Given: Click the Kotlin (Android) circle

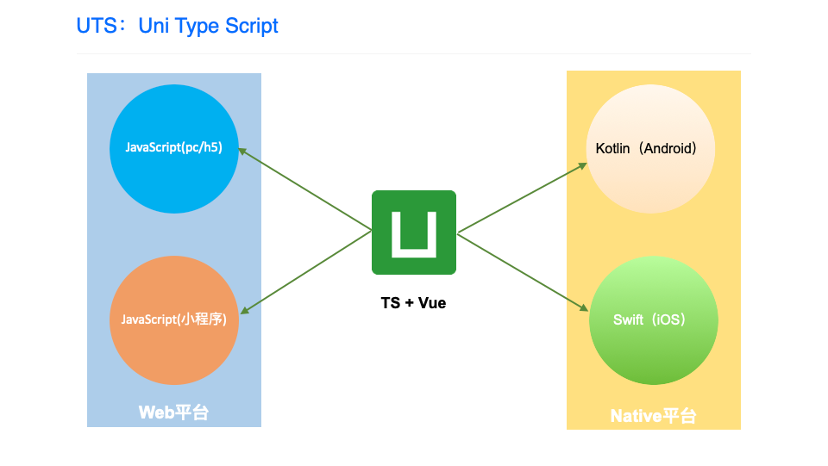Looking at the screenshot, I should point(652,149).
